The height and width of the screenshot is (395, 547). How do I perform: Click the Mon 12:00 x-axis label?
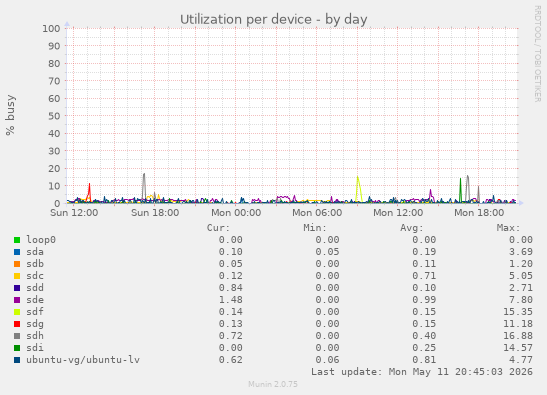pos(398,213)
